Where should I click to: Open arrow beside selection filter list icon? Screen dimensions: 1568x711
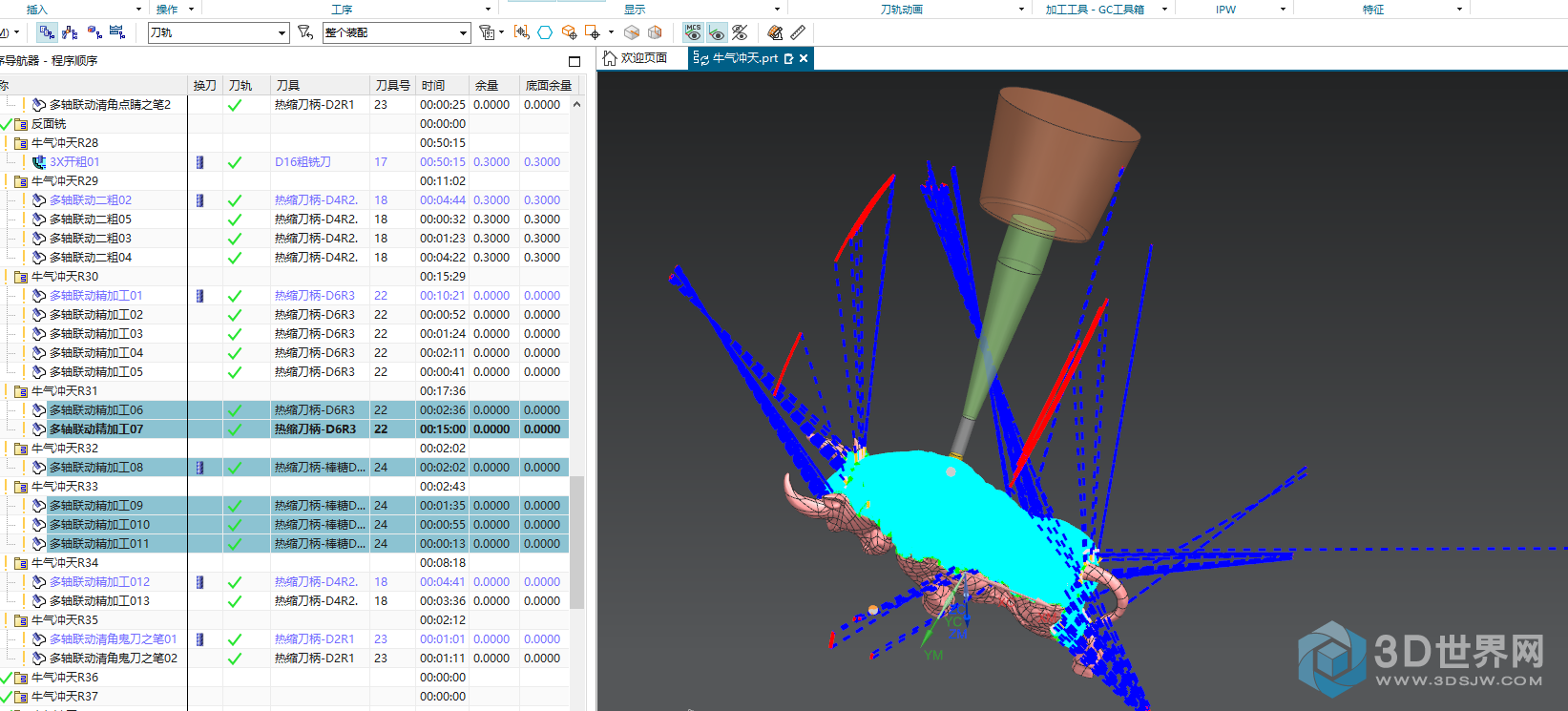tap(502, 32)
